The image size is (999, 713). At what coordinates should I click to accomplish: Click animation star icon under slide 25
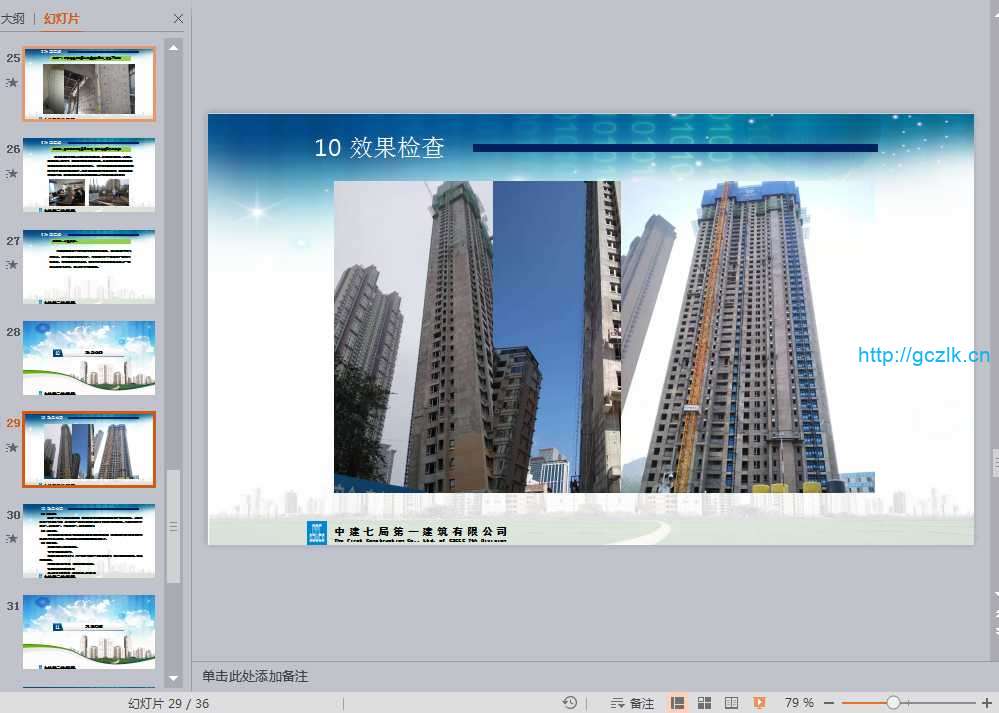click(x=13, y=82)
